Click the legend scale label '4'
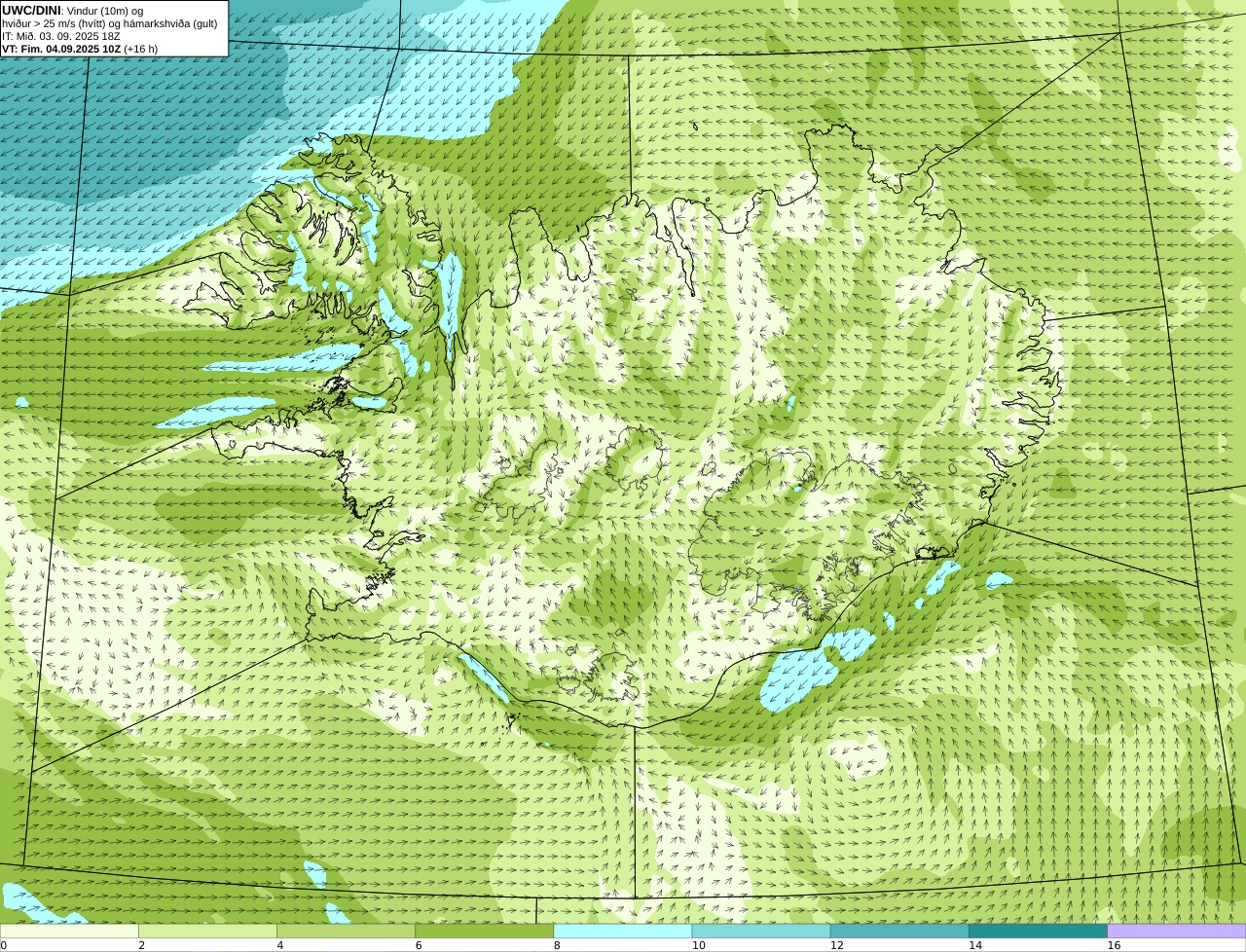 pos(280,945)
